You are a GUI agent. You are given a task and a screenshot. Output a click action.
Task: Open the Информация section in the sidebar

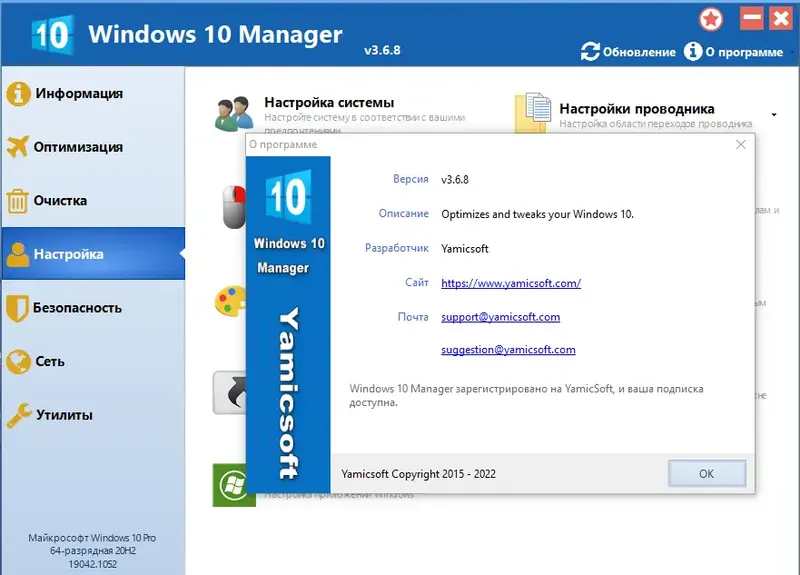93,93
